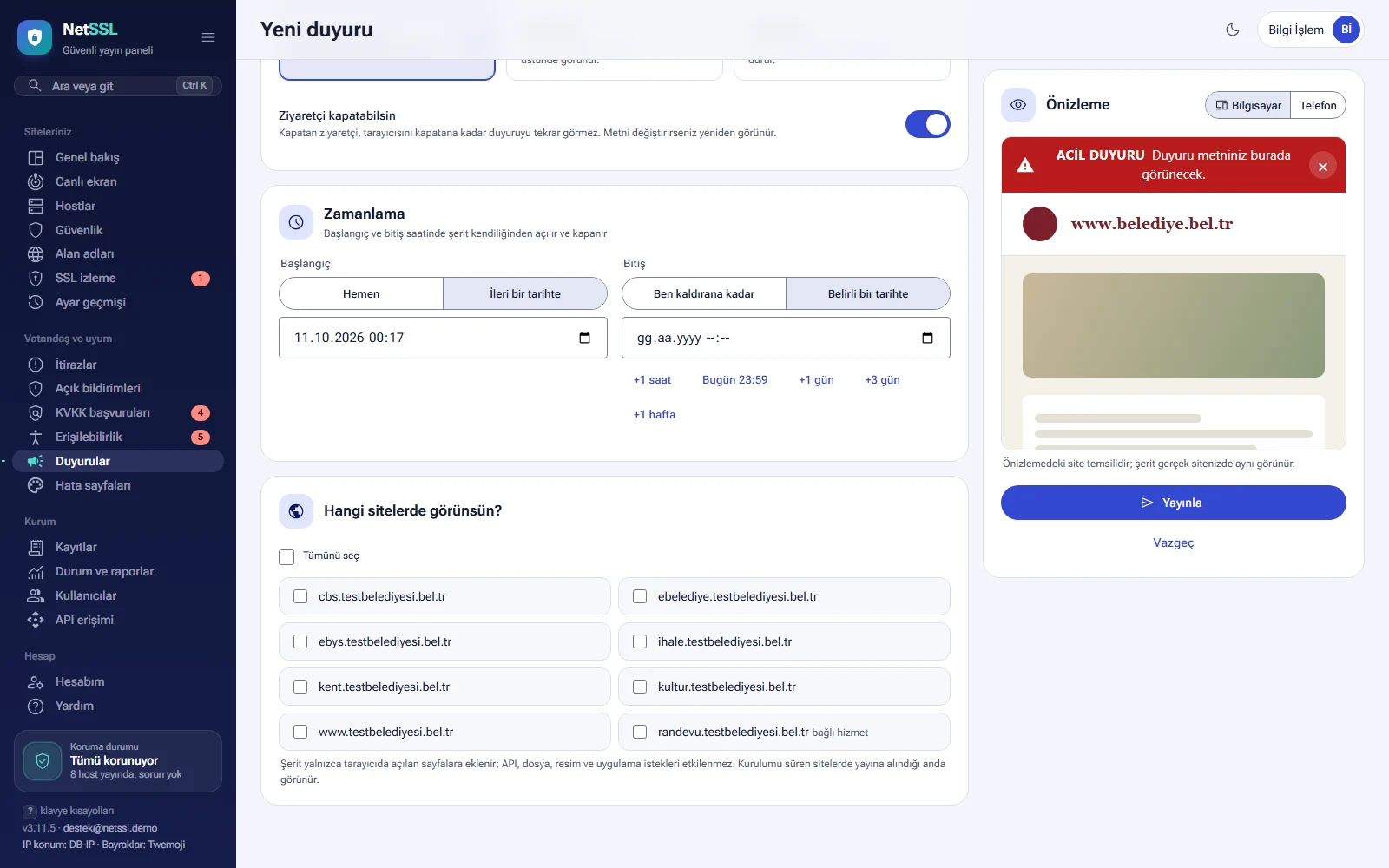Open SSL izleme page
The image size is (1389, 868).
[118, 278]
